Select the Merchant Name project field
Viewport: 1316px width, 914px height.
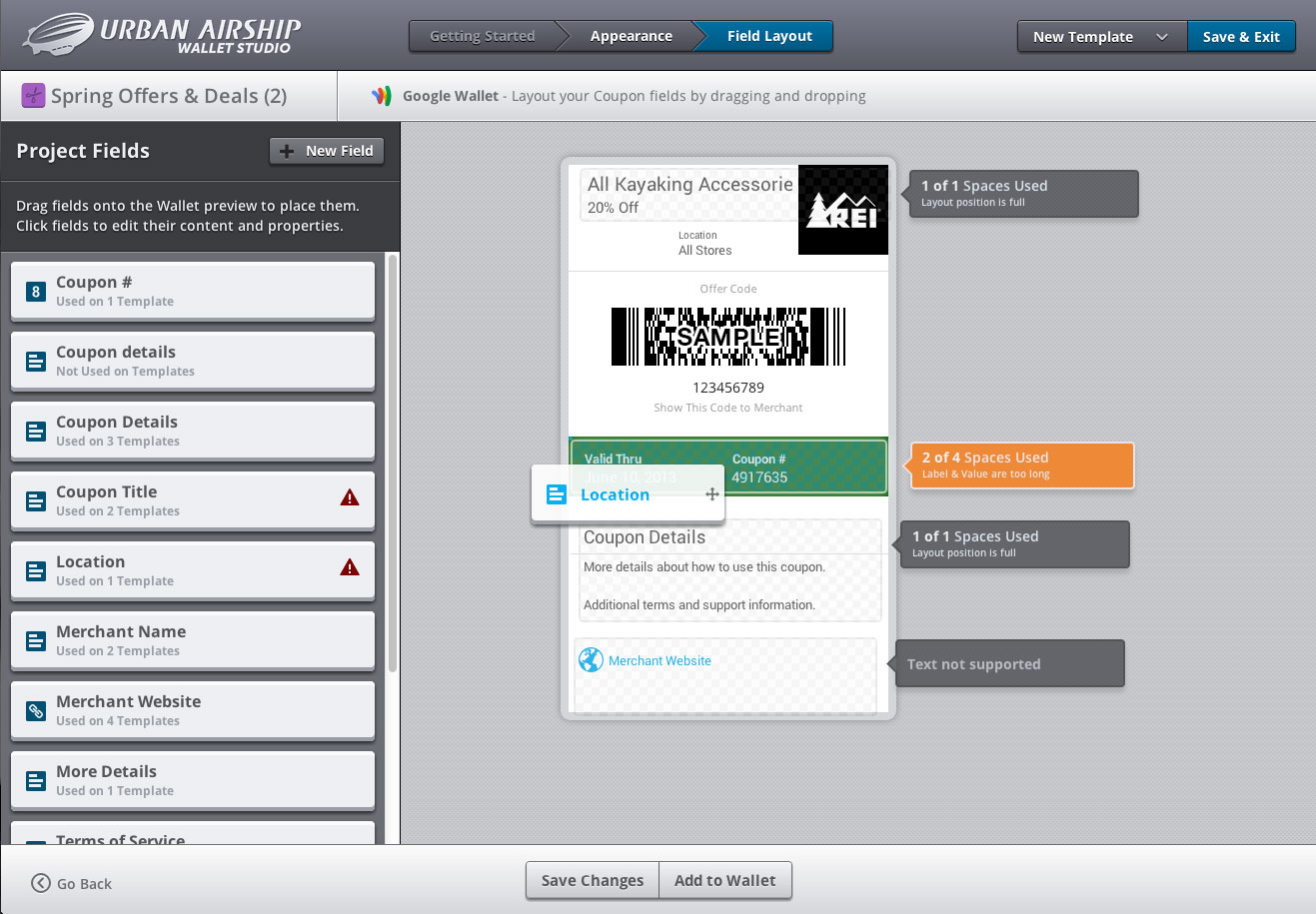[193, 640]
